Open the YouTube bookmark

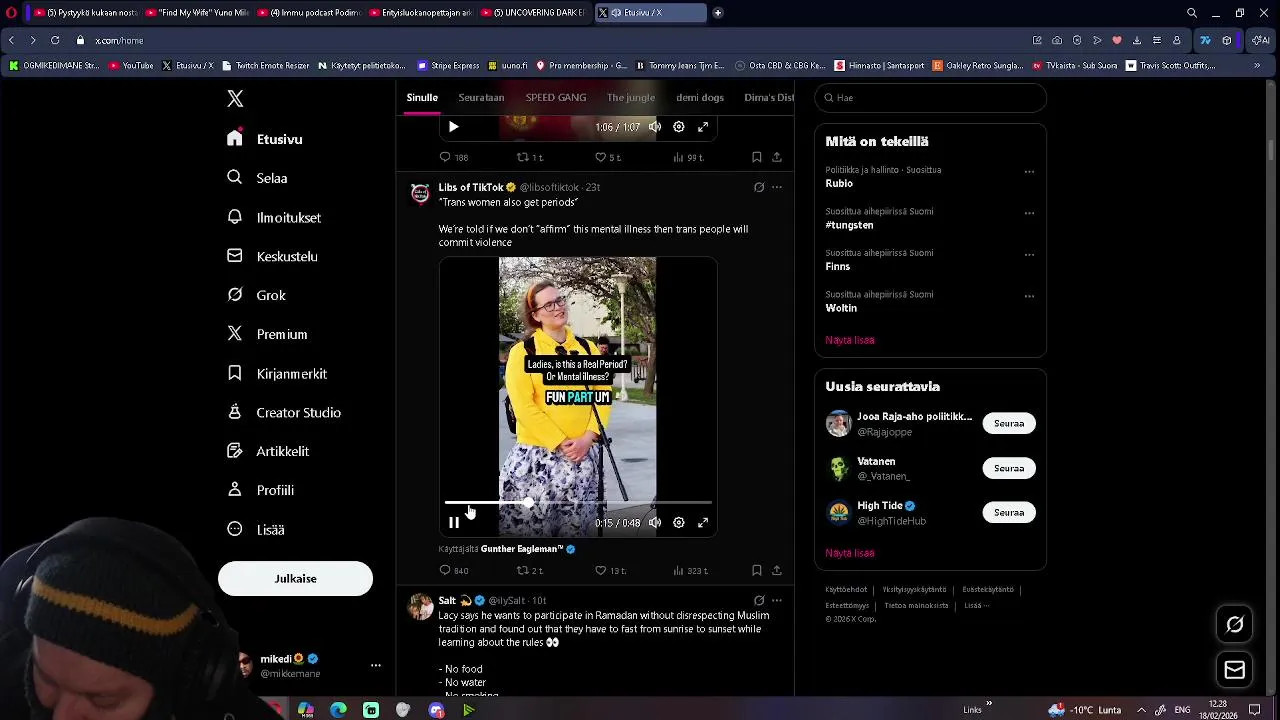tap(131, 66)
